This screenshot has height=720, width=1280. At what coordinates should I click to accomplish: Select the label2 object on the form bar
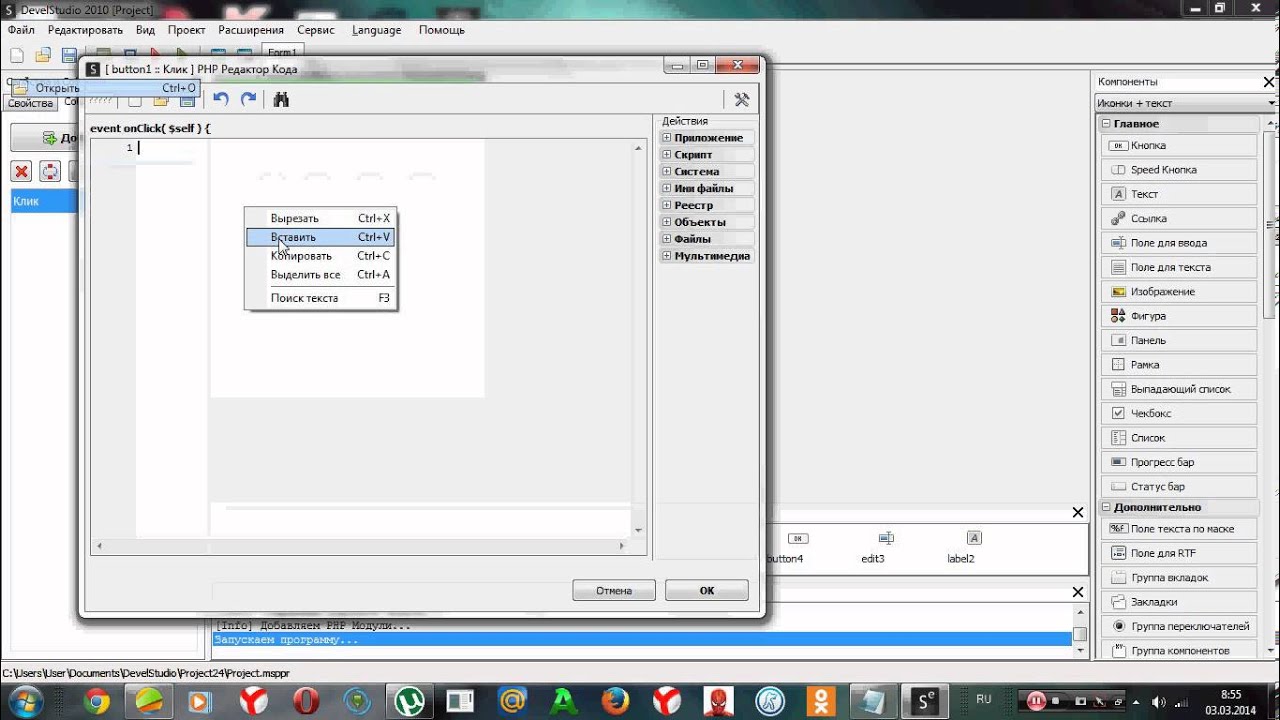pyautogui.click(x=961, y=548)
